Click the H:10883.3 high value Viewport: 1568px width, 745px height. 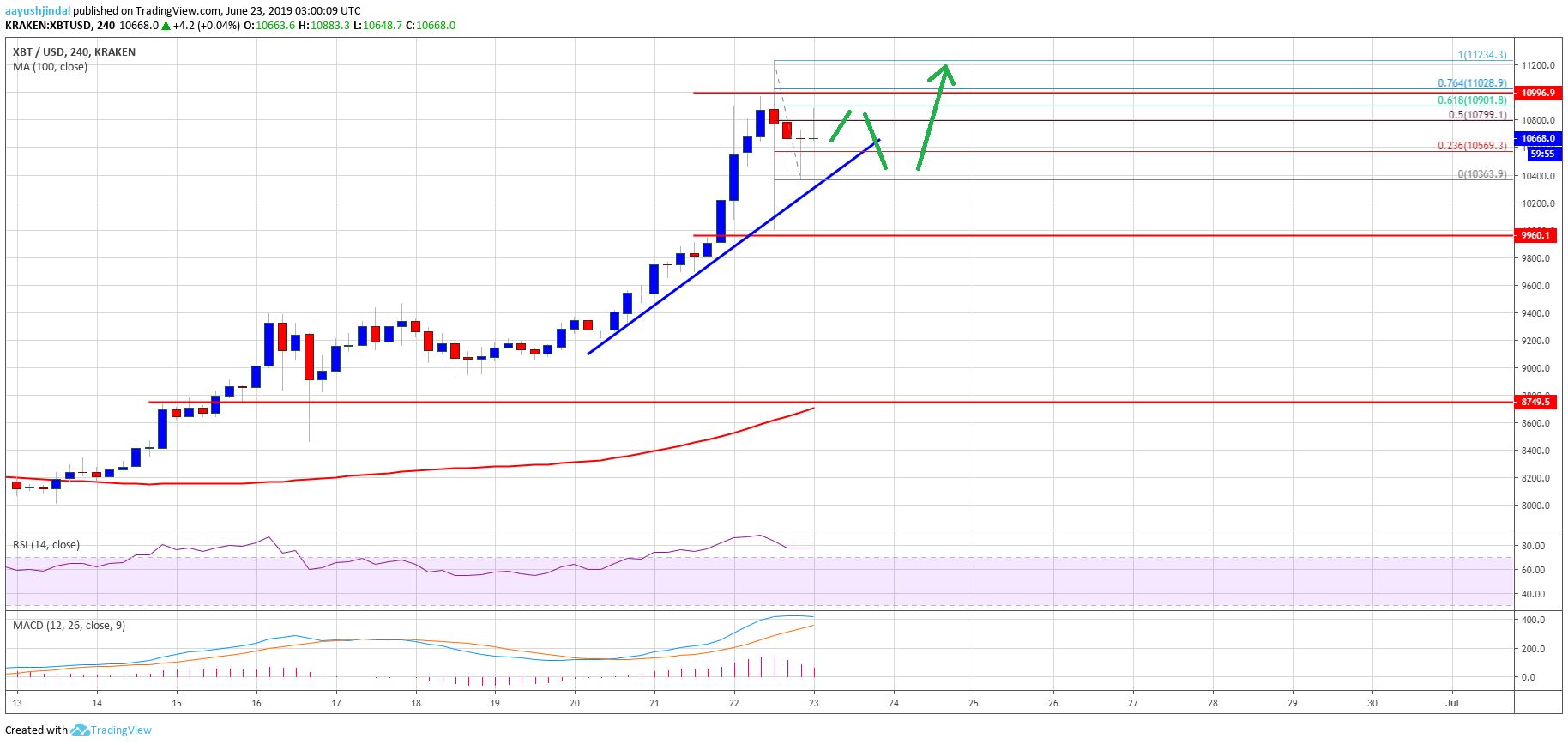coord(324,26)
